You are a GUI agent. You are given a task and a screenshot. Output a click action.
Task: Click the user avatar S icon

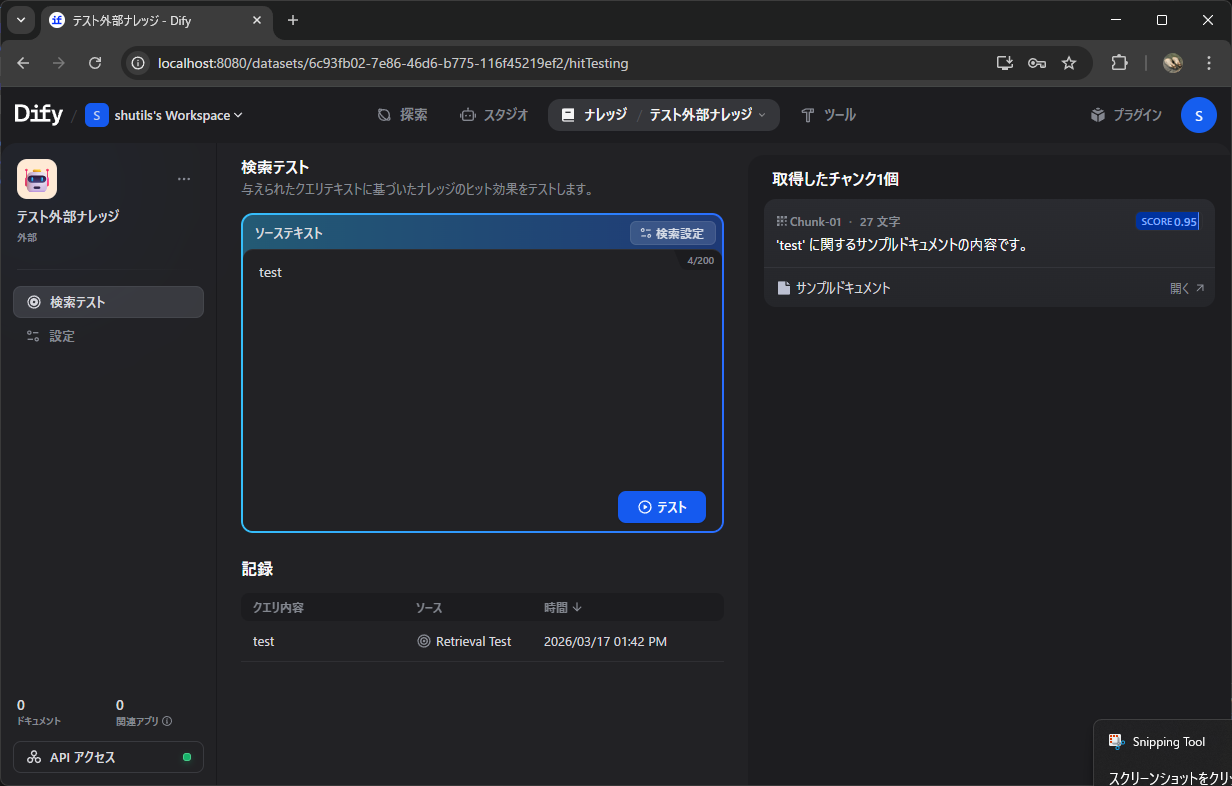[x=1198, y=114]
